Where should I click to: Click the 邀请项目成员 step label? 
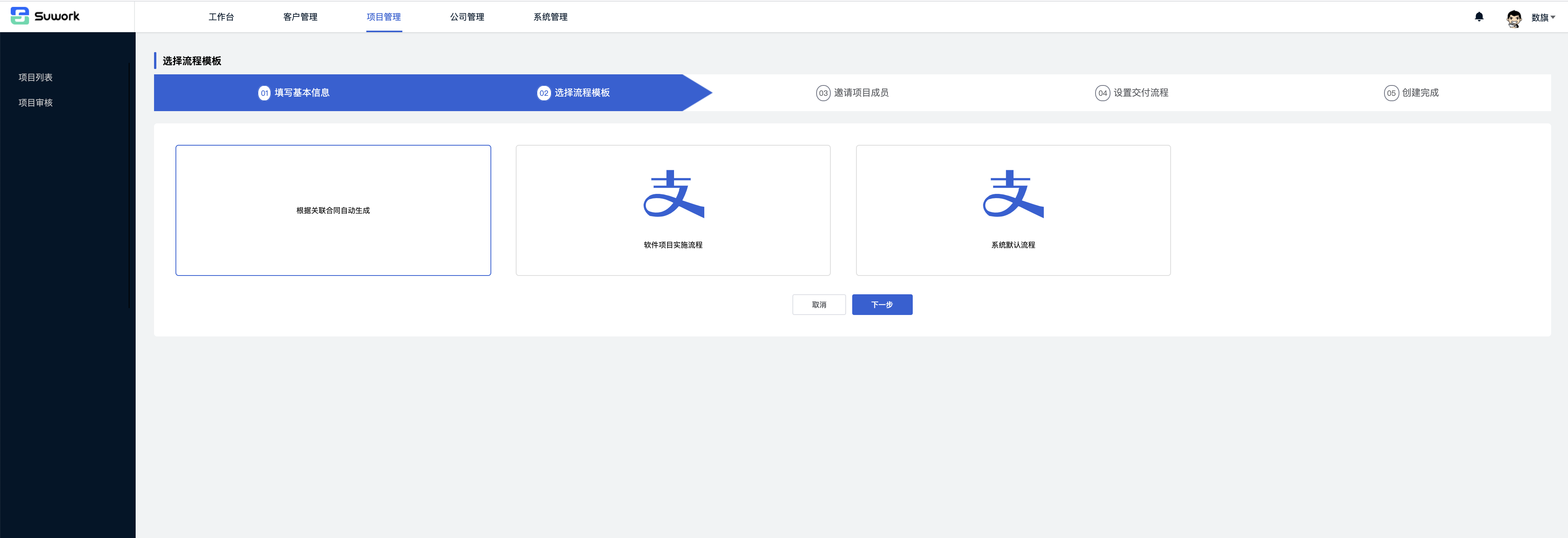click(x=861, y=92)
